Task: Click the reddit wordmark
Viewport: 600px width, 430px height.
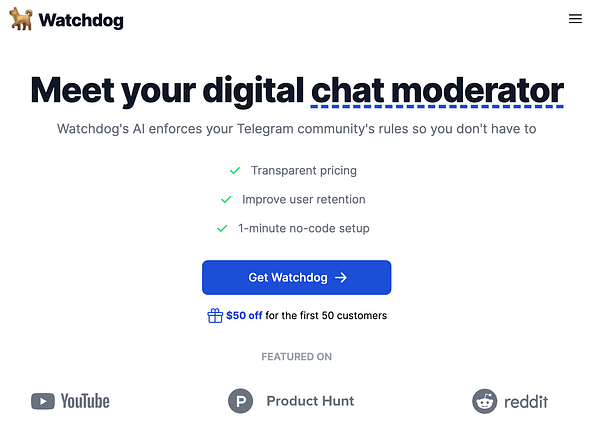Action: tap(526, 402)
